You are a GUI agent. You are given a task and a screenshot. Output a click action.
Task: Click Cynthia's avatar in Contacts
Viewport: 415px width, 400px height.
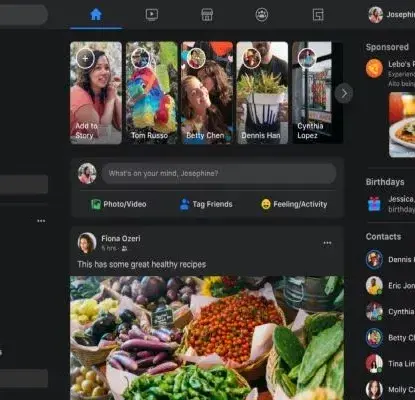click(x=374, y=311)
